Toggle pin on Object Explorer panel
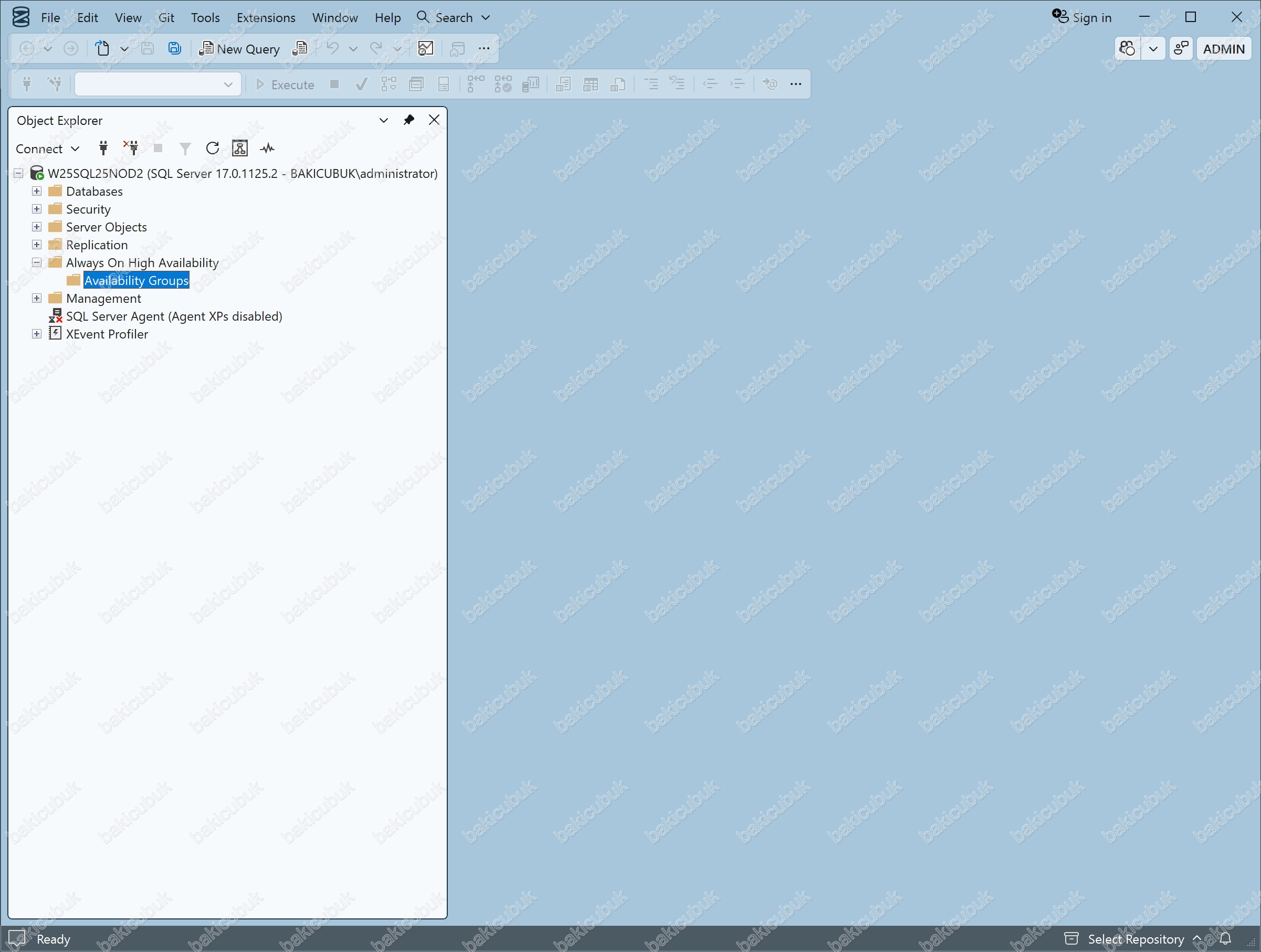Viewport: 1261px width, 952px height. click(409, 120)
